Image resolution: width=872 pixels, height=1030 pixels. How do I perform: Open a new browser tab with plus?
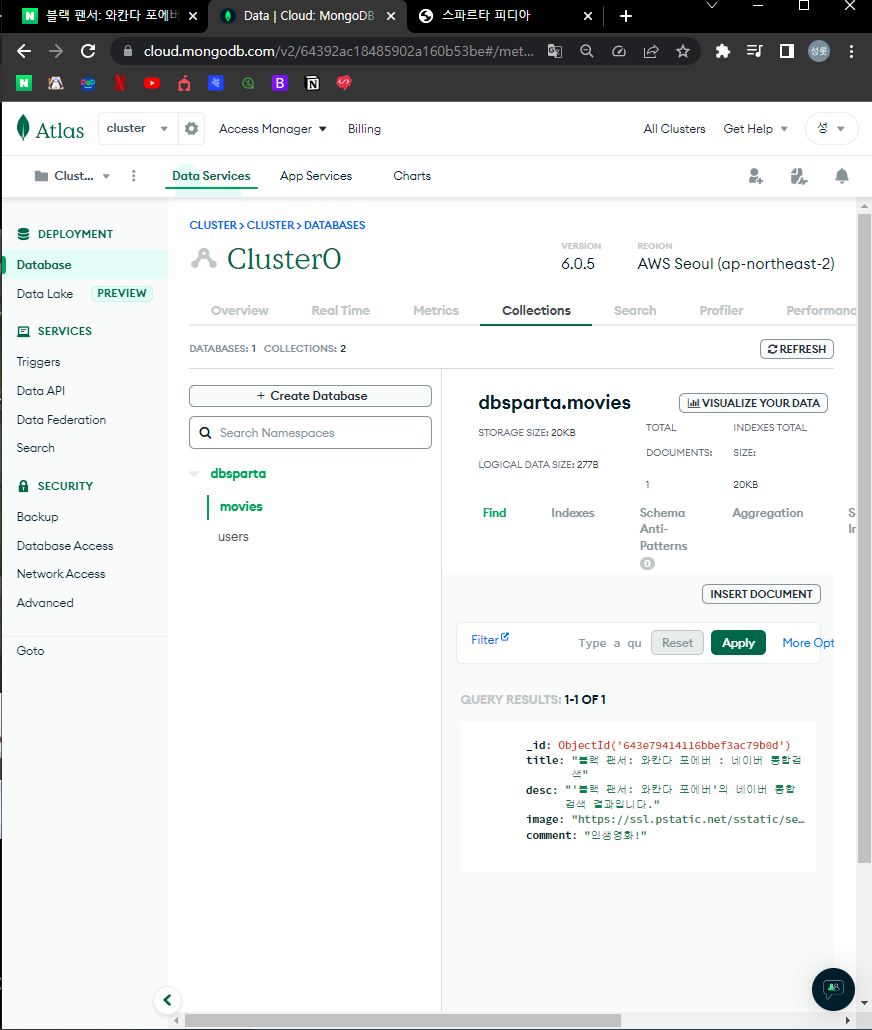tap(626, 16)
